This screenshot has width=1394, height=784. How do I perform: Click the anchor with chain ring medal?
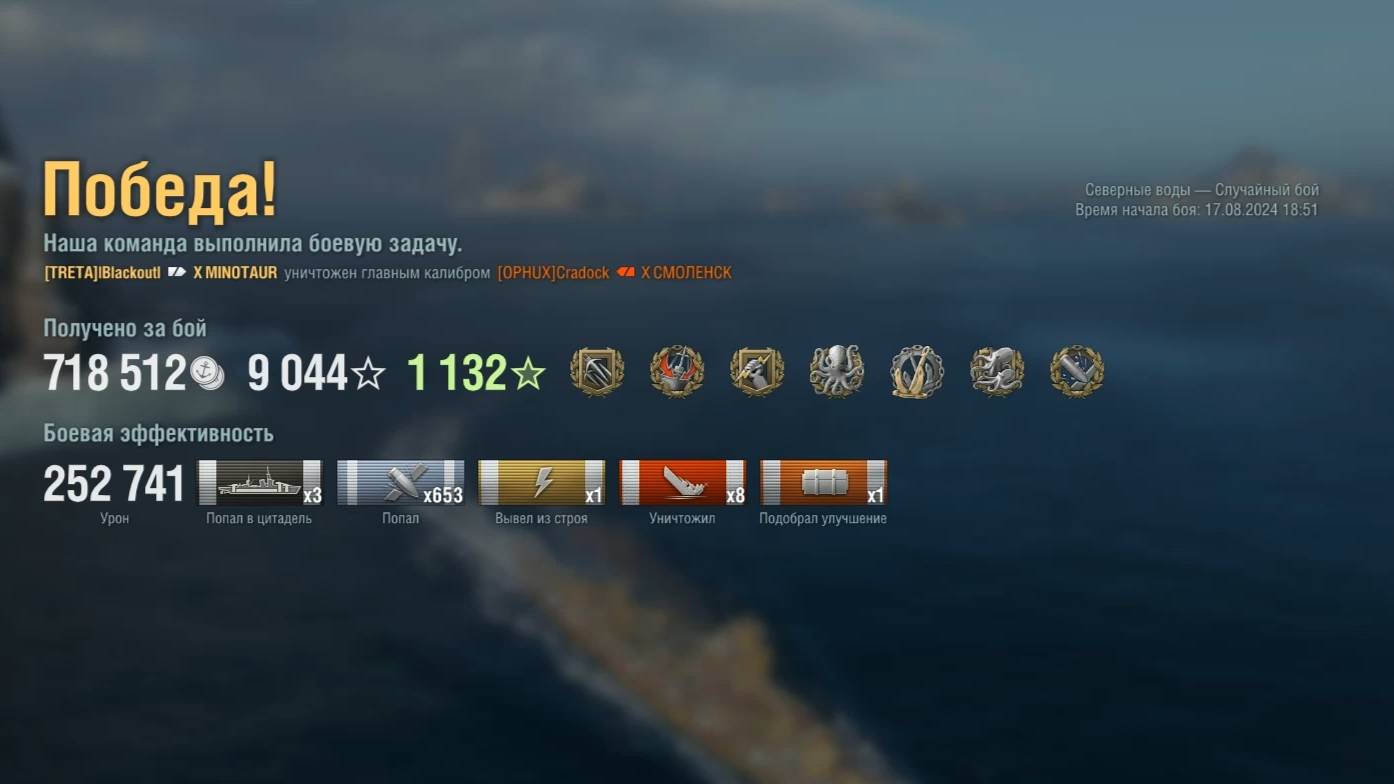[x=917, y=372]
